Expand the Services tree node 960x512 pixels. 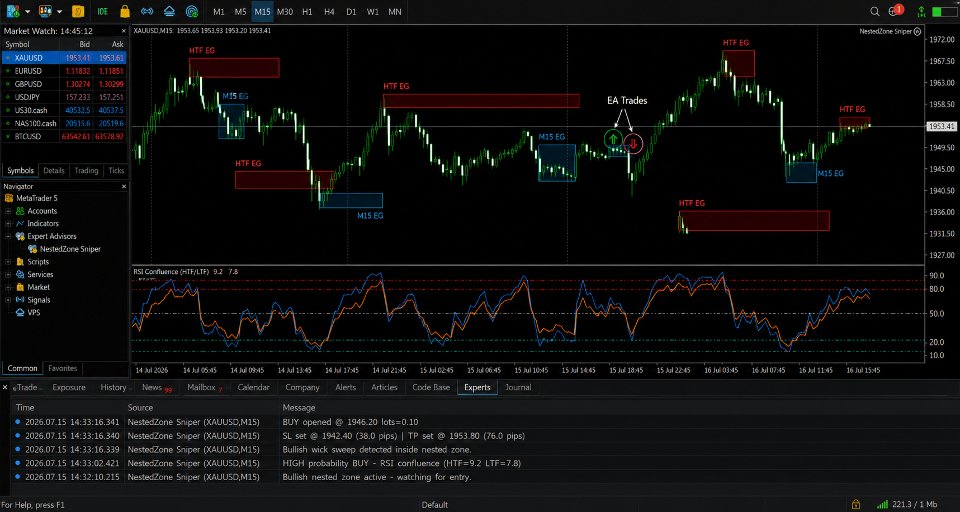click(9, 274)
